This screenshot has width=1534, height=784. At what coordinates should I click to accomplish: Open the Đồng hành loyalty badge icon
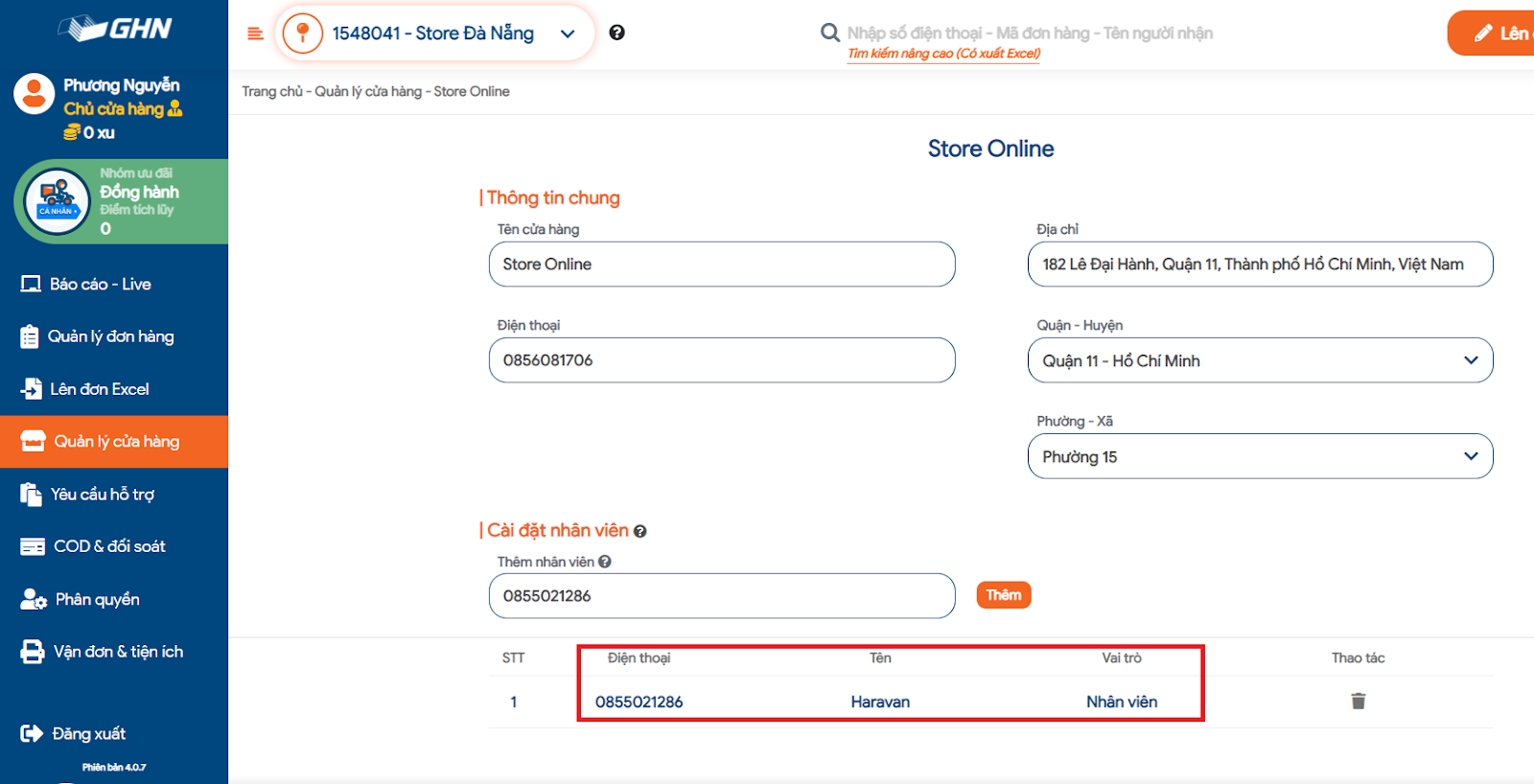57,201
